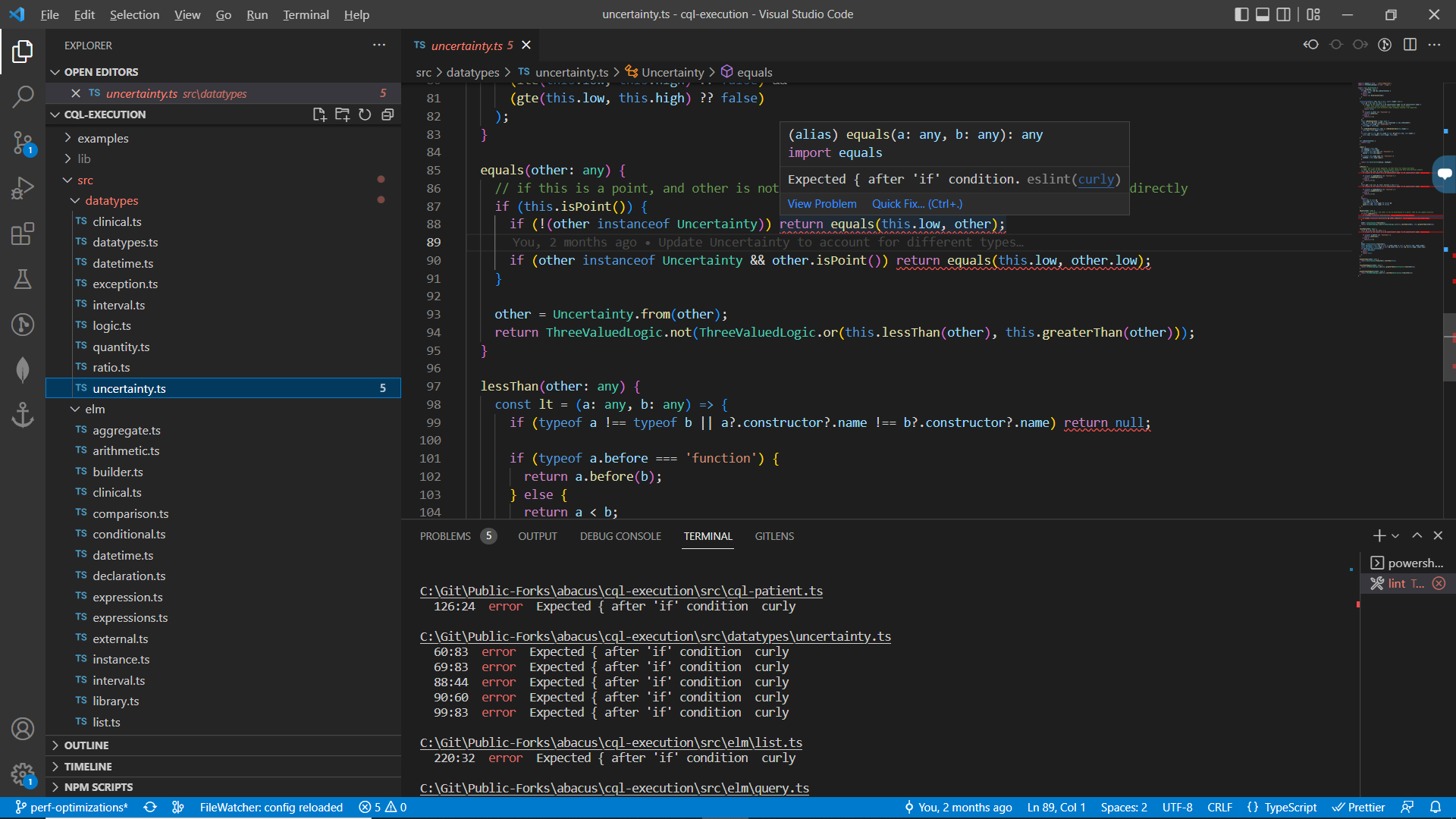The height and width of the screenshot is (819, 1456).
Task: Open Customize Layout in title bar
Action: pos(1313,14)
